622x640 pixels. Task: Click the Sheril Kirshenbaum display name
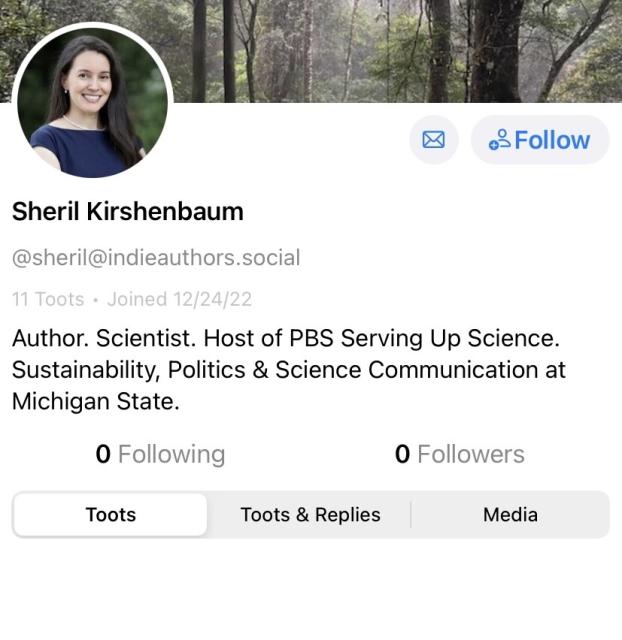128,212
